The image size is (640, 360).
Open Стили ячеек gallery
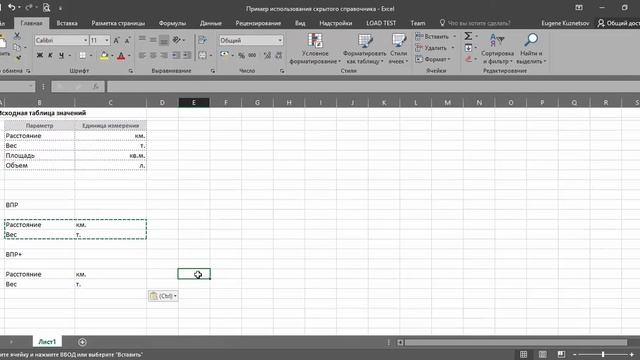398,49
